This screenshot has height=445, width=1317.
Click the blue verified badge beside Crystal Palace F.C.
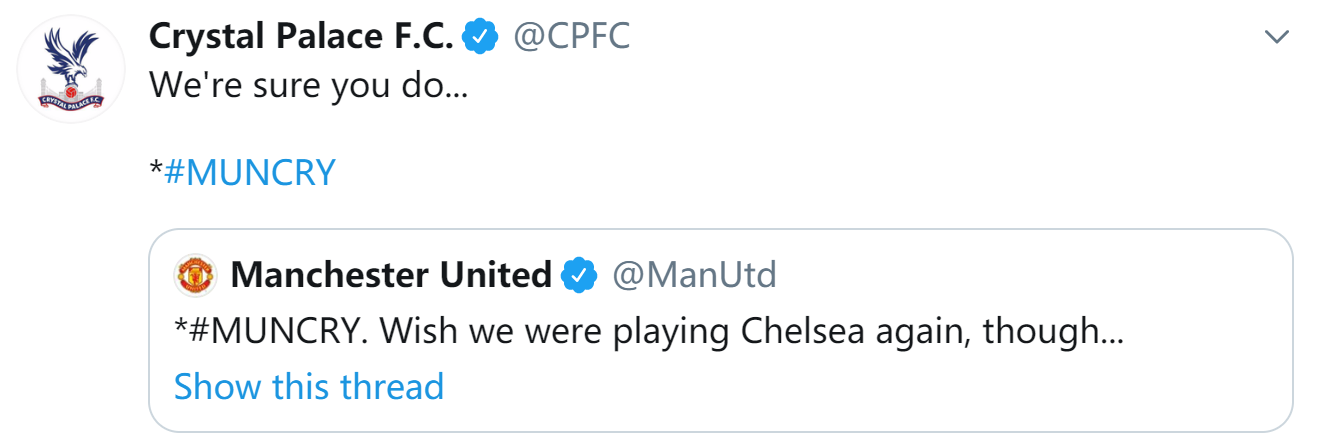tap(481, 38)
